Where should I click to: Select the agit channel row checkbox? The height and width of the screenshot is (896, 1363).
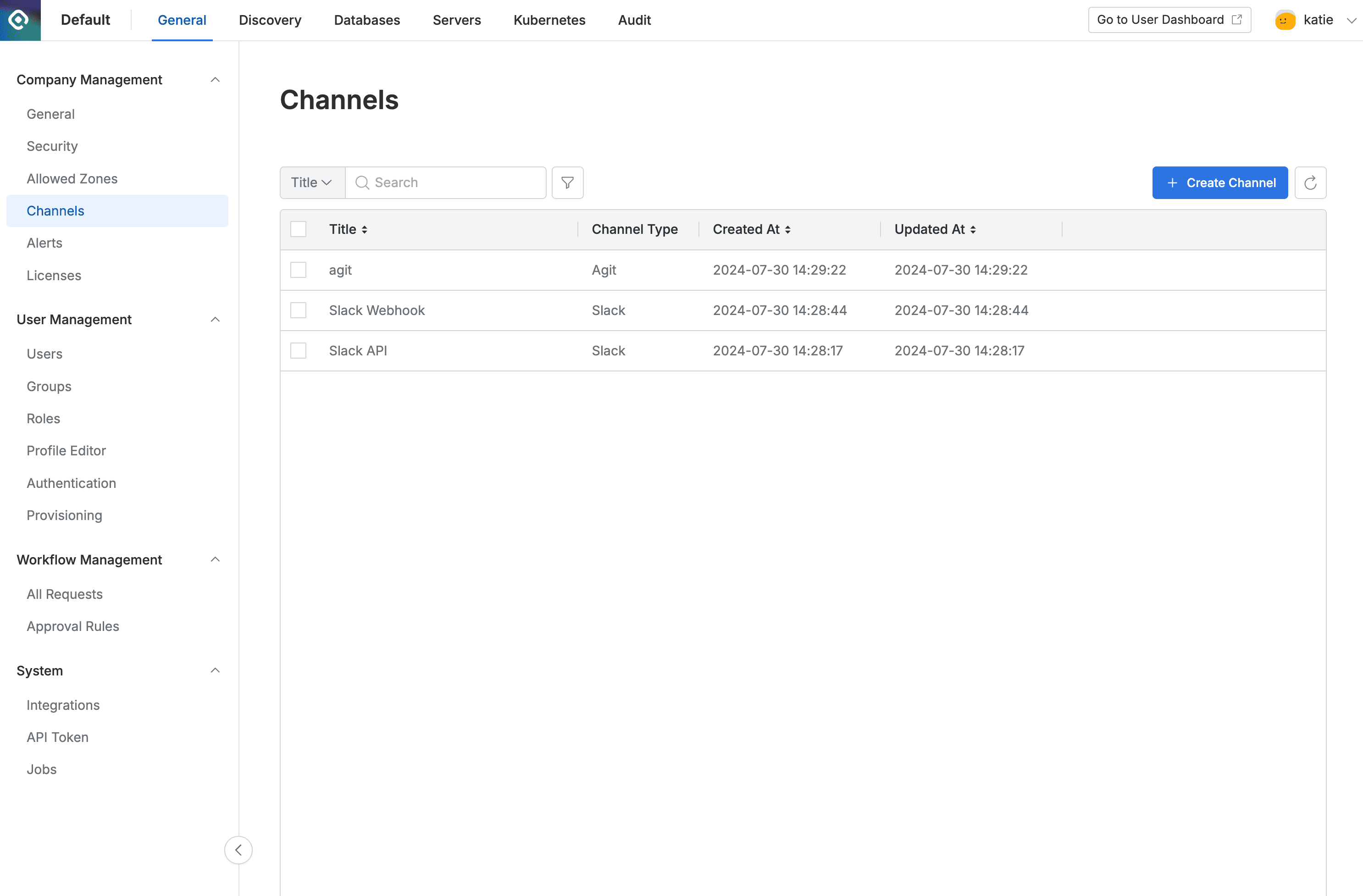point(299,270)
